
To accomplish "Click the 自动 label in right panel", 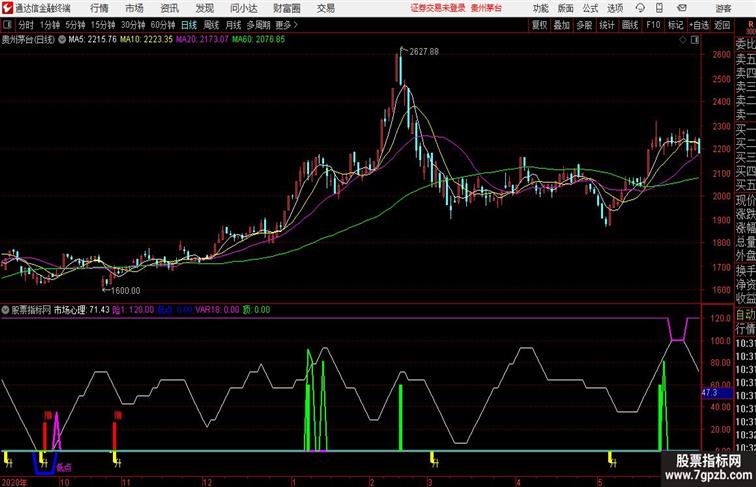I will click(745, 315).
